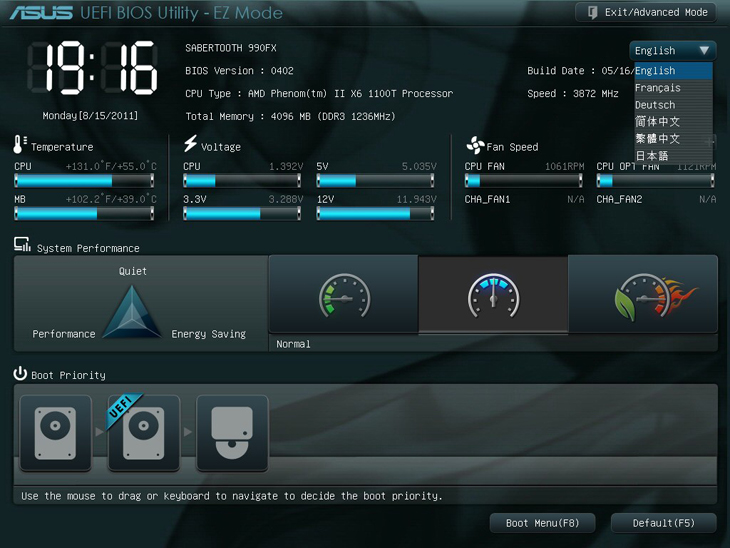Click the Temperature thermometer icon
This screenshot has height=548, width=730.
[20, 146]
